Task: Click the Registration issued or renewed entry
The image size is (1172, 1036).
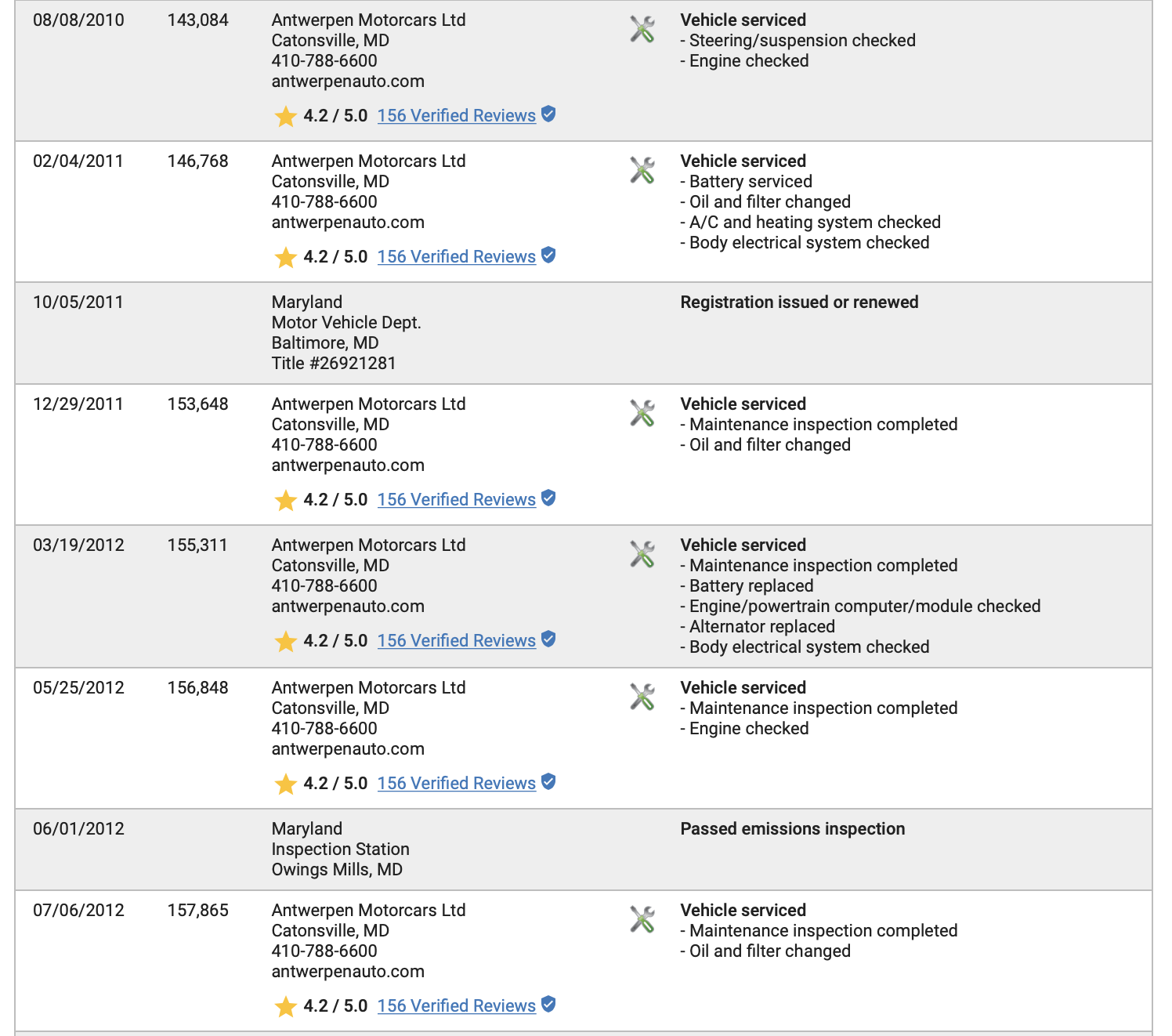Action: (x=799, y=302)
